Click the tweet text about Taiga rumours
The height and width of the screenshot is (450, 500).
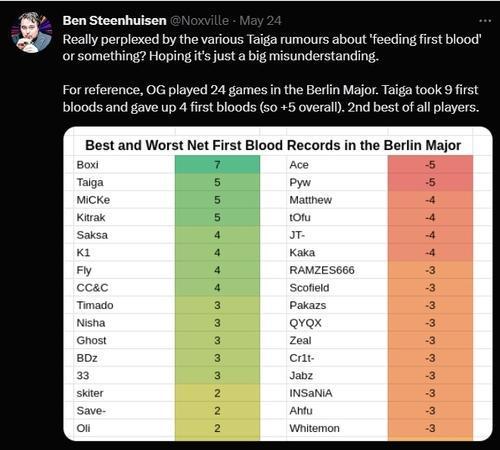point(272,47)
